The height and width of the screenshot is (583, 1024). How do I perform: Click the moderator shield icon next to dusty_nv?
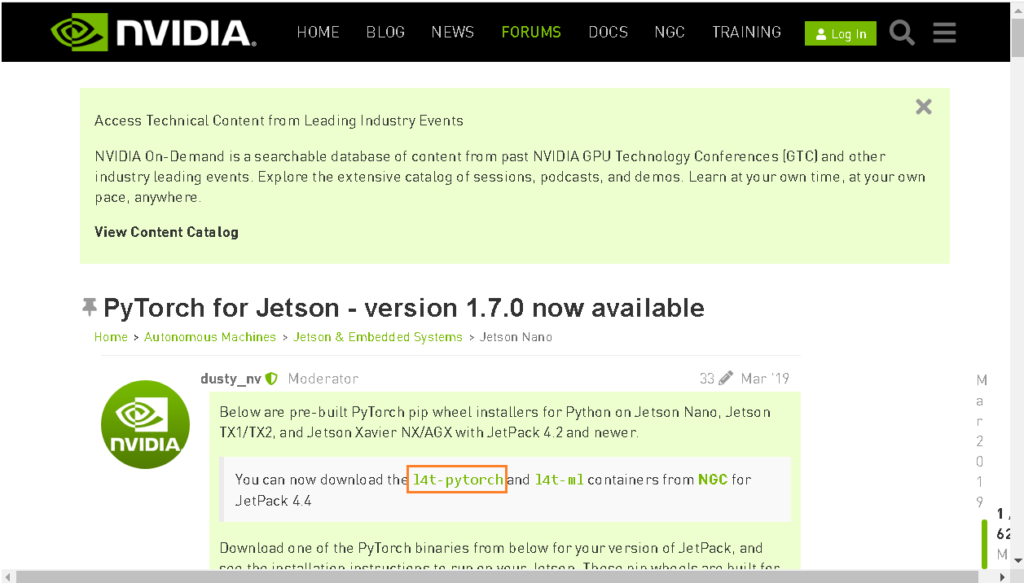pos(270,378)
